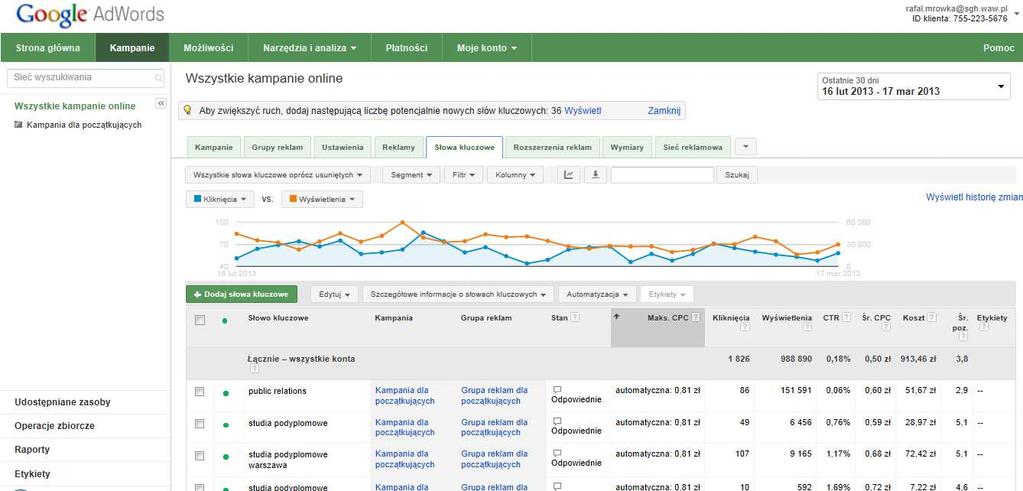Open help icon next to Stan column
The width and height of the screenshot is (1023, 491).
point(575,318)
